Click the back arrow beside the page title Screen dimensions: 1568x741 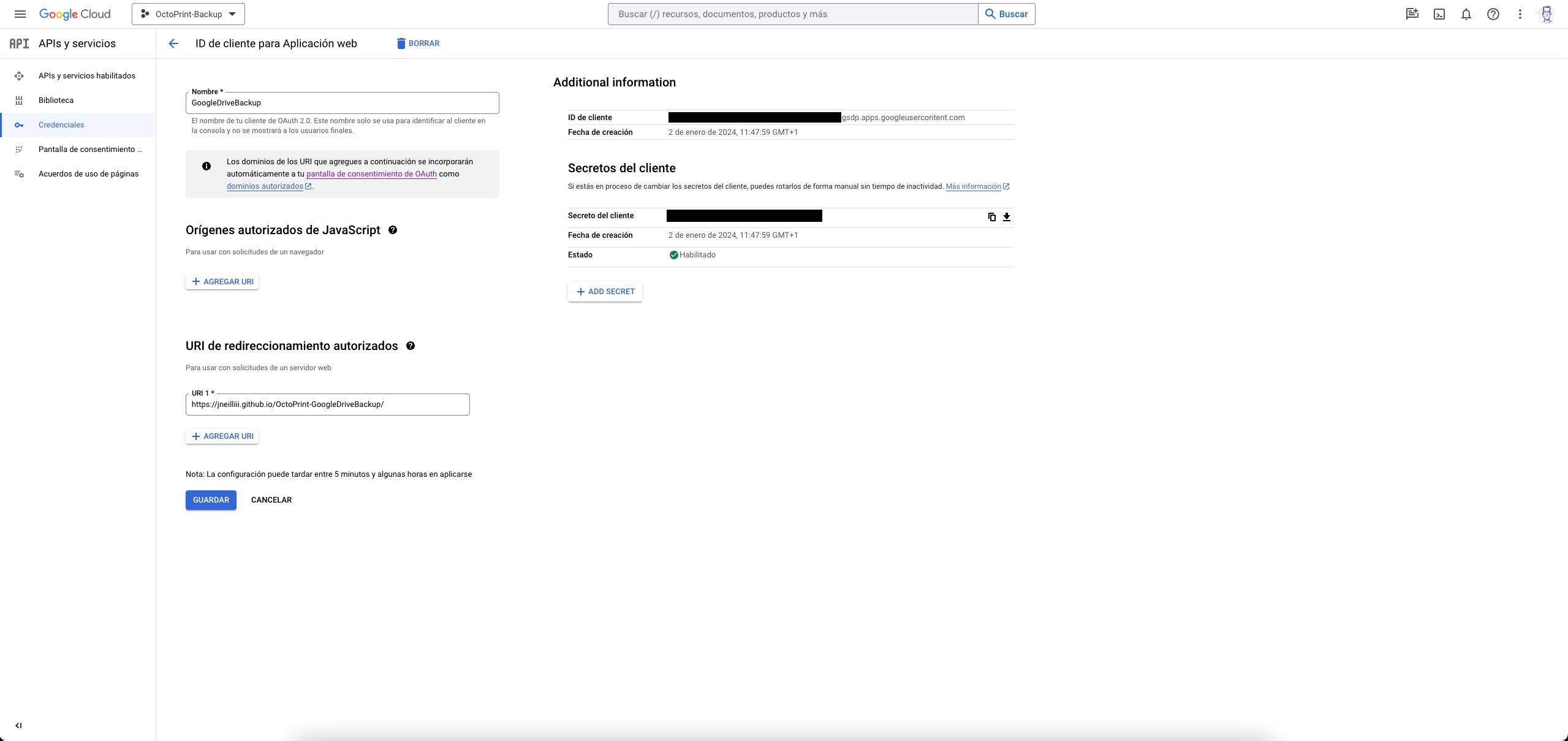pyautogui.click(x=173, y=44)
